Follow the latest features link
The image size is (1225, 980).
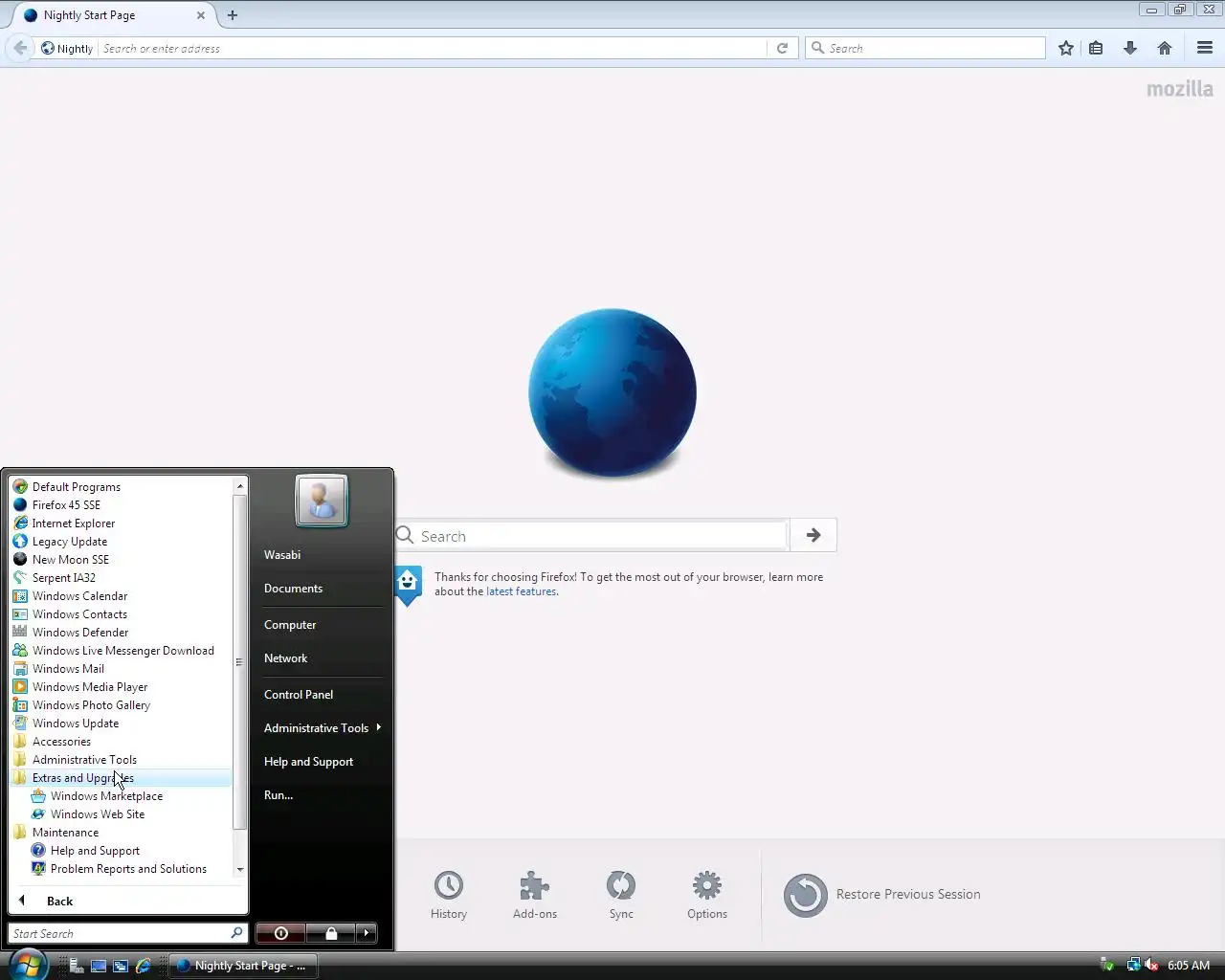coord(521,591)
